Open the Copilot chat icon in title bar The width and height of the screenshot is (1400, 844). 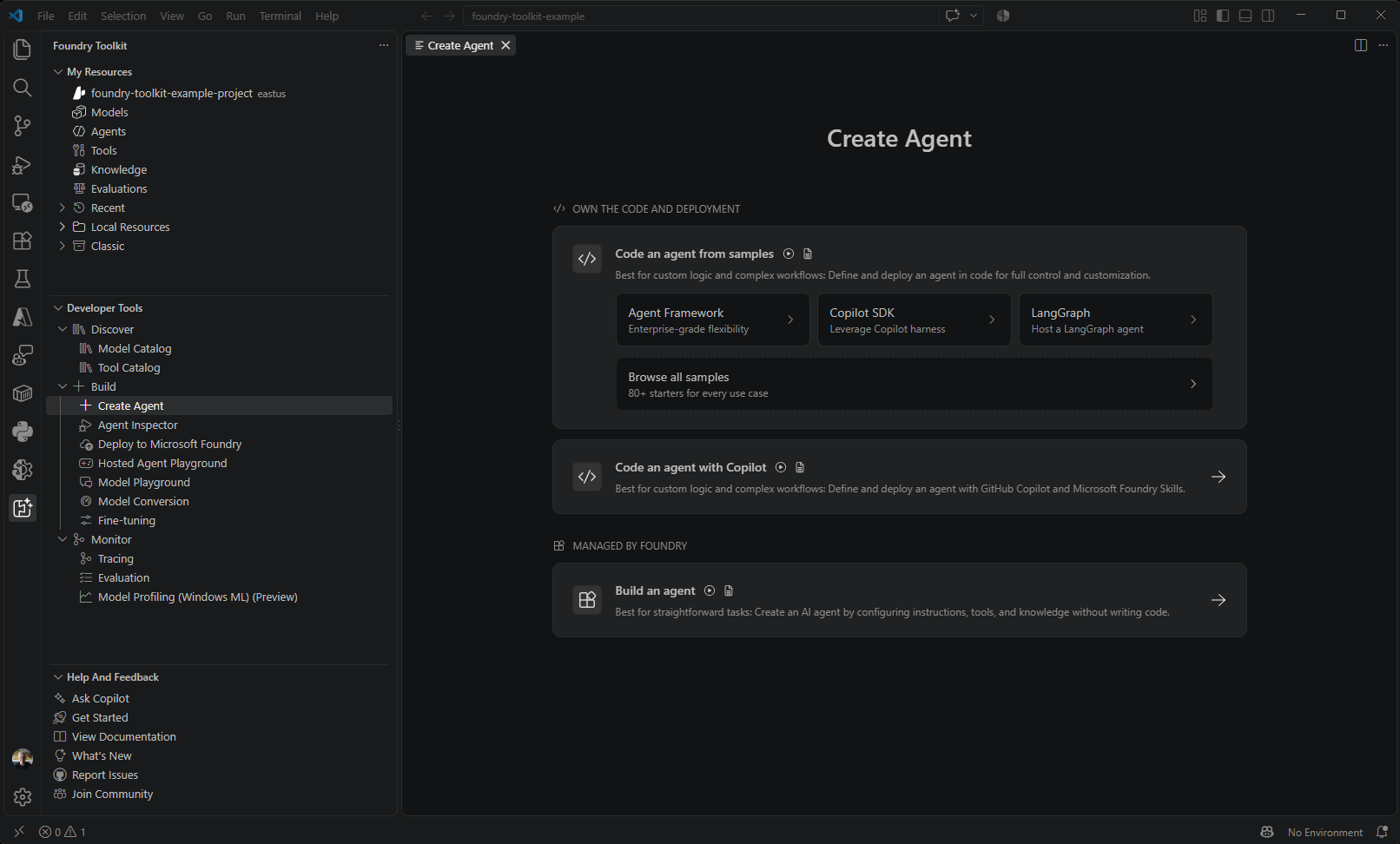tap(953, 16)
